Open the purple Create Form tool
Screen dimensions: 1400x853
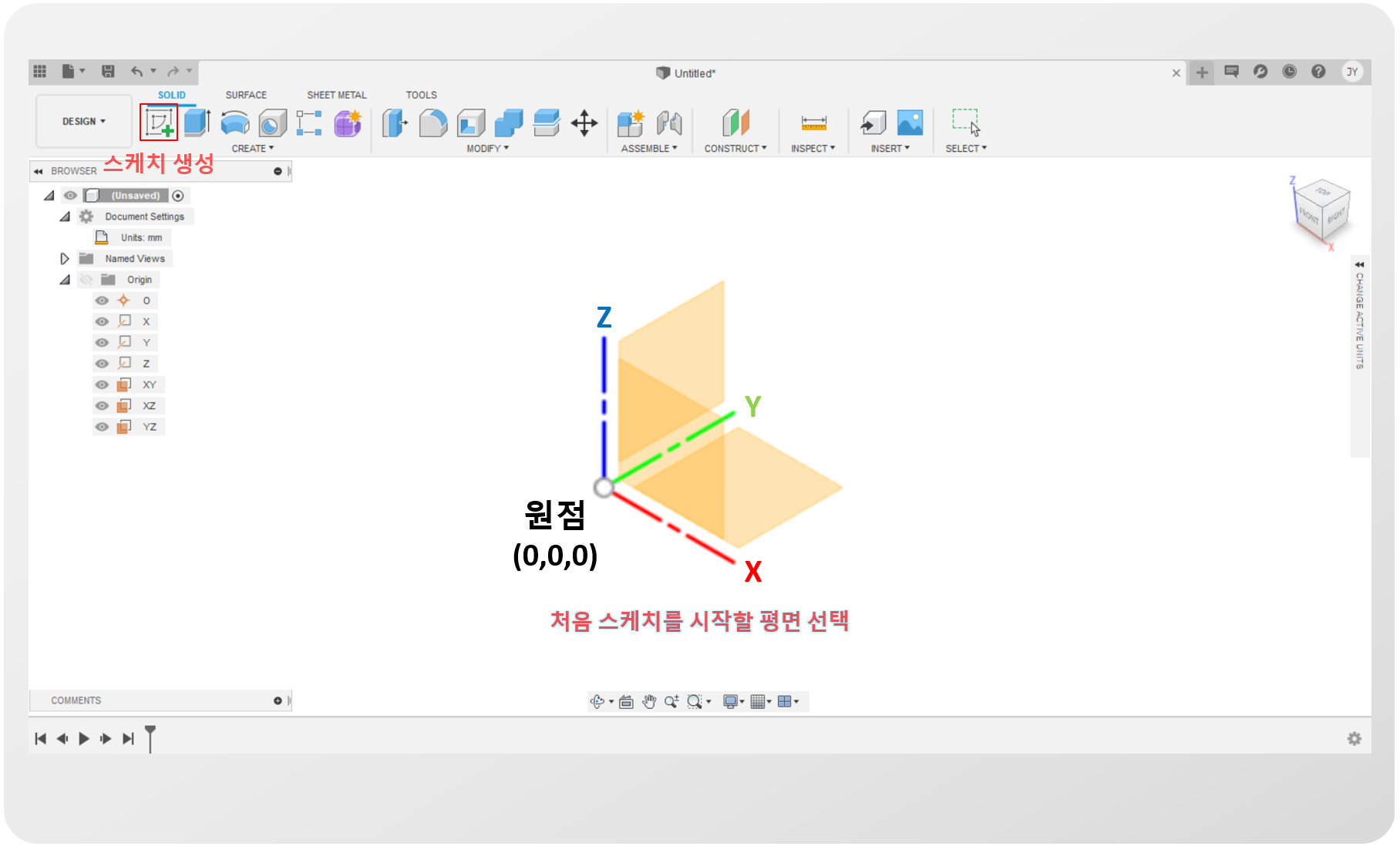pyautogui.click(x=348, y=123)
